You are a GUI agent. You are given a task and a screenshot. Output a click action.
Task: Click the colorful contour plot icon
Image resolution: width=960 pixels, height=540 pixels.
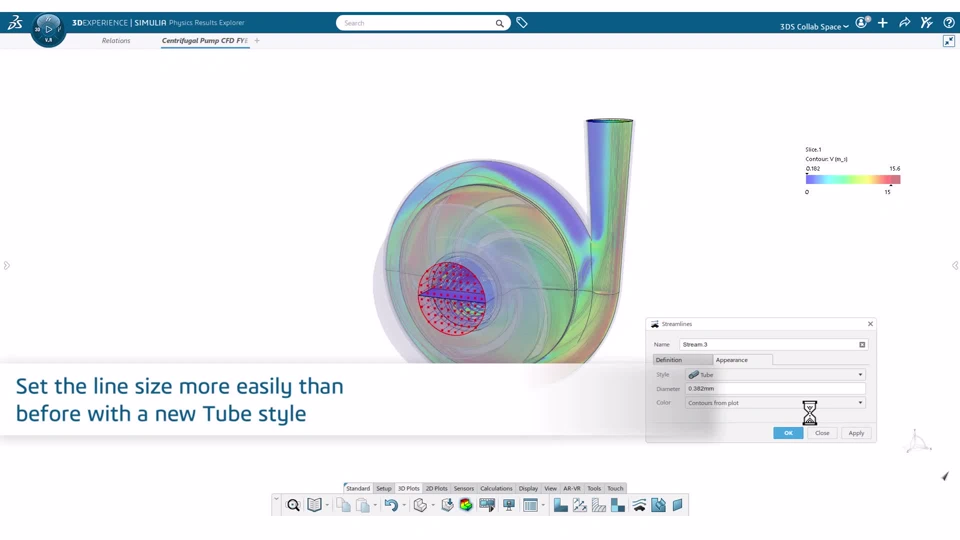coord(467,505)
